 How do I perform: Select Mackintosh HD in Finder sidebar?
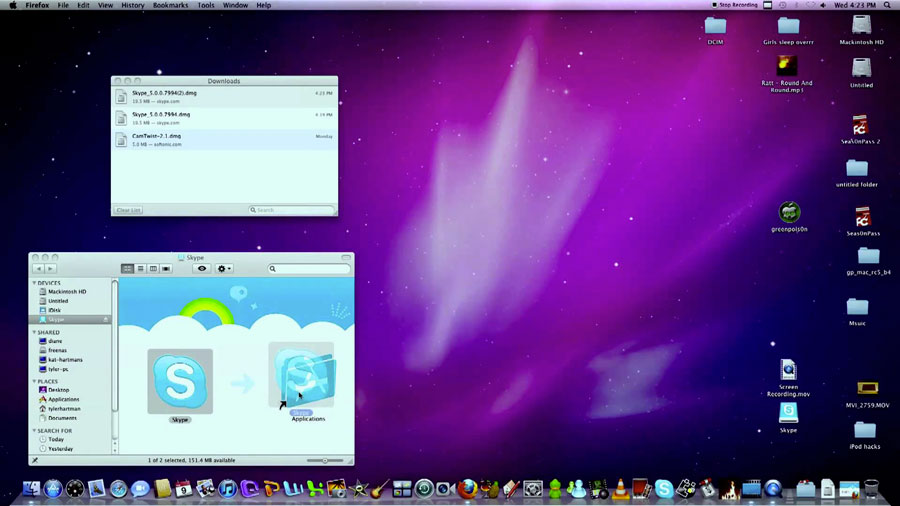point(67,291)
